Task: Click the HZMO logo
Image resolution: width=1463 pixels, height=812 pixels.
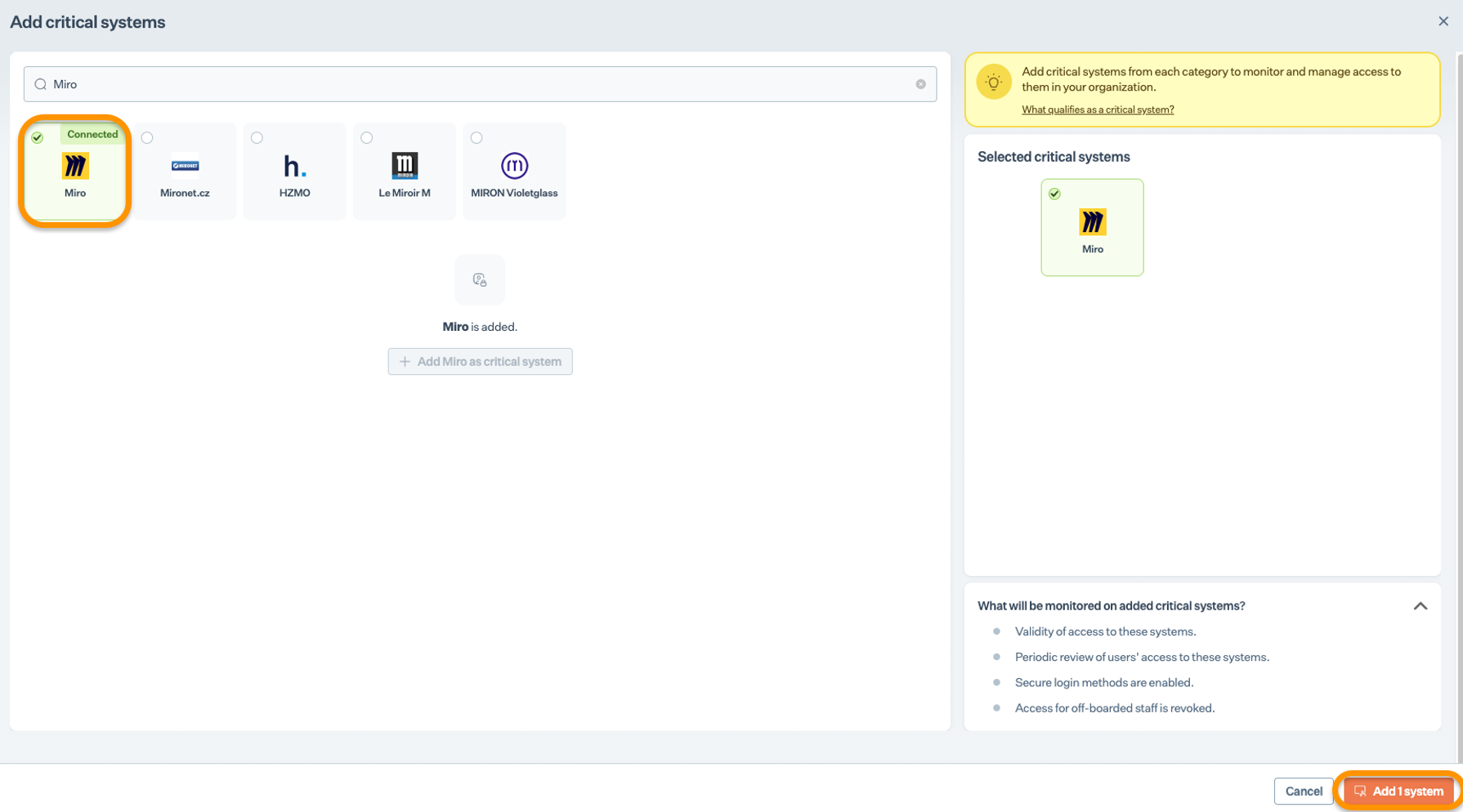Action: [294, 166]
